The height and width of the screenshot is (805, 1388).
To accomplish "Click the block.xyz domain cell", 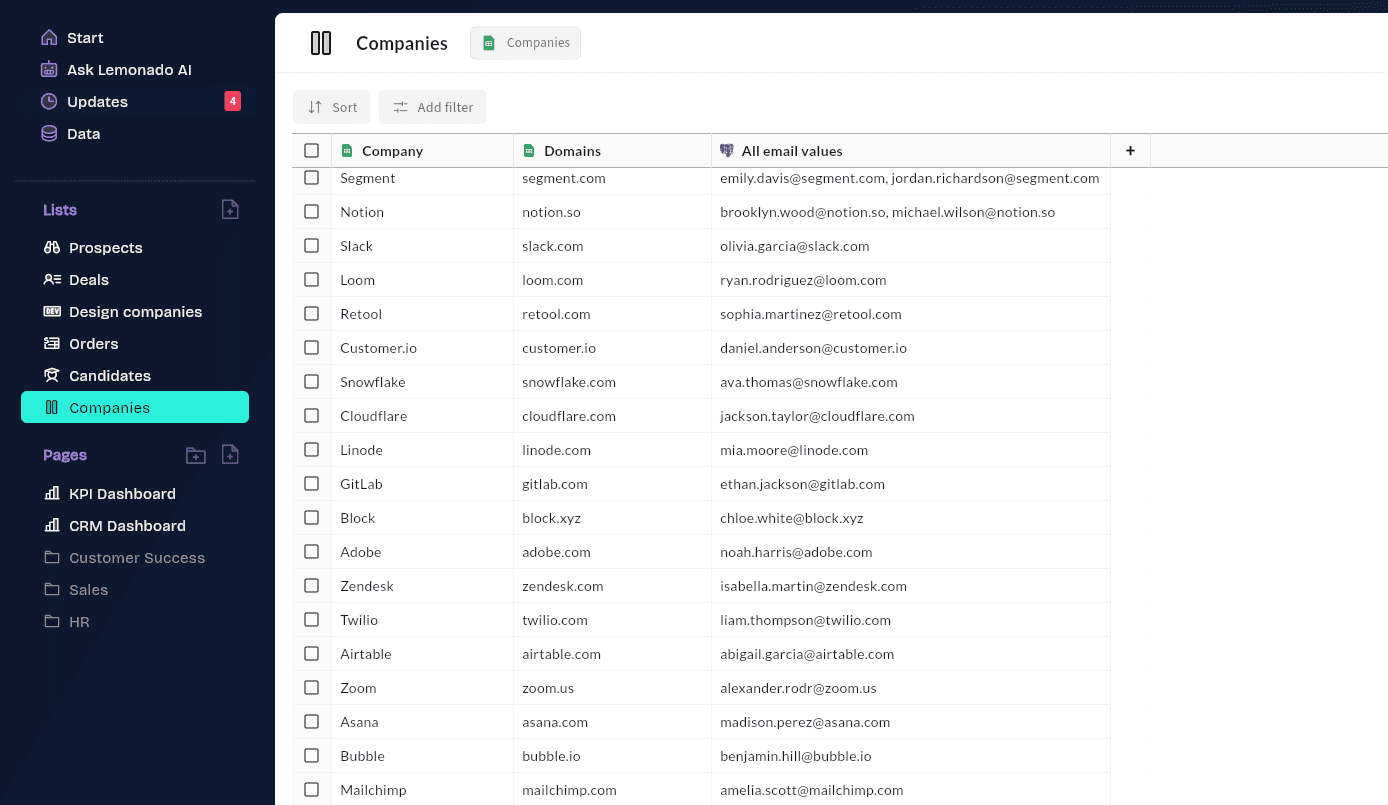I will point(612,518).
